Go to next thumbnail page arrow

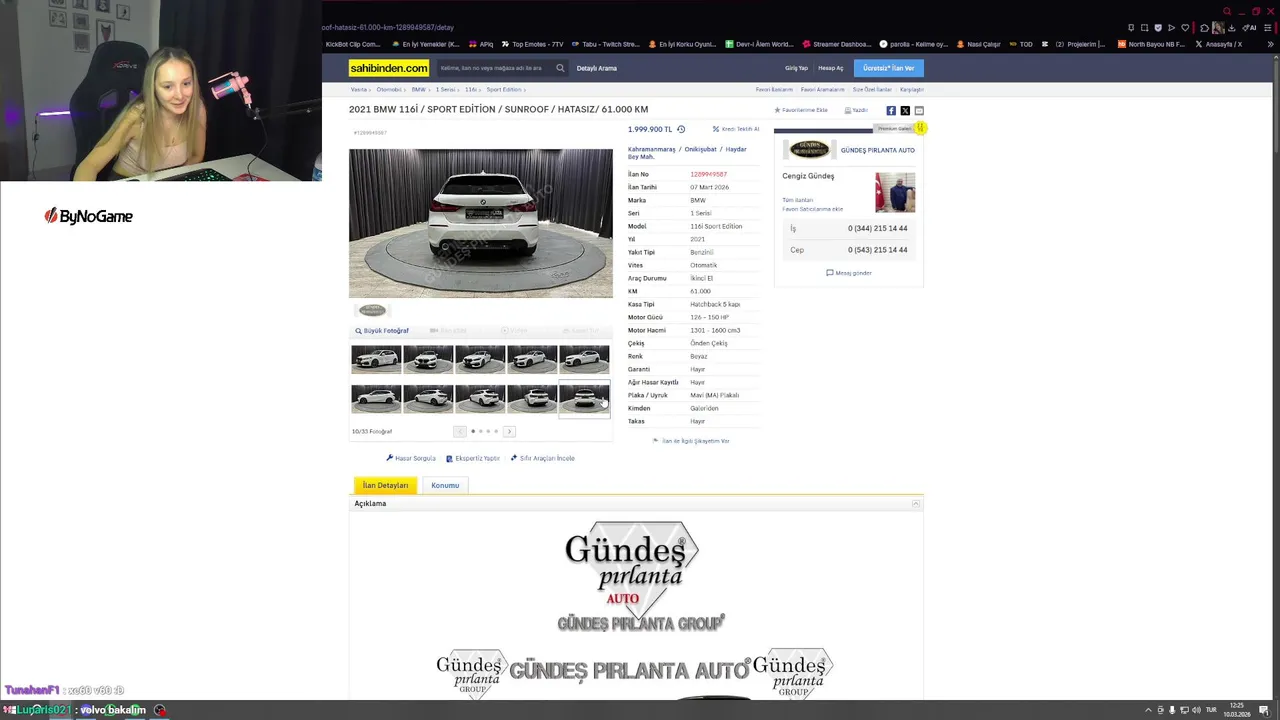[509, 431]
